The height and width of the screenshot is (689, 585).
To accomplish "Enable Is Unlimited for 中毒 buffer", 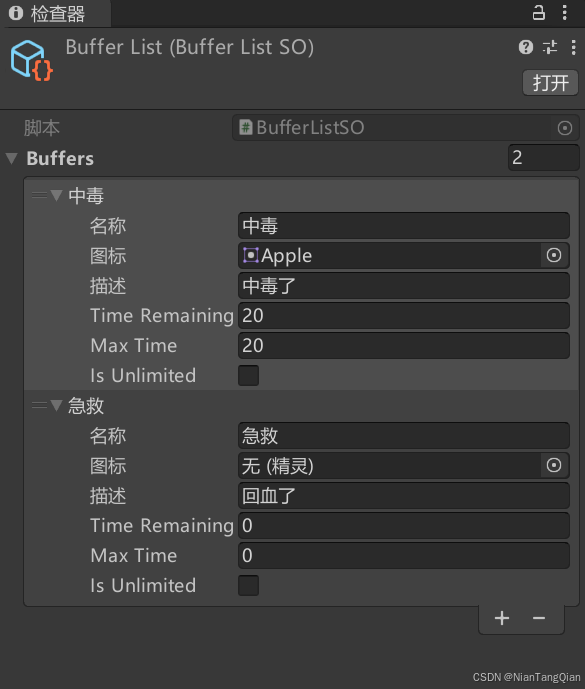I will [248, 375].
